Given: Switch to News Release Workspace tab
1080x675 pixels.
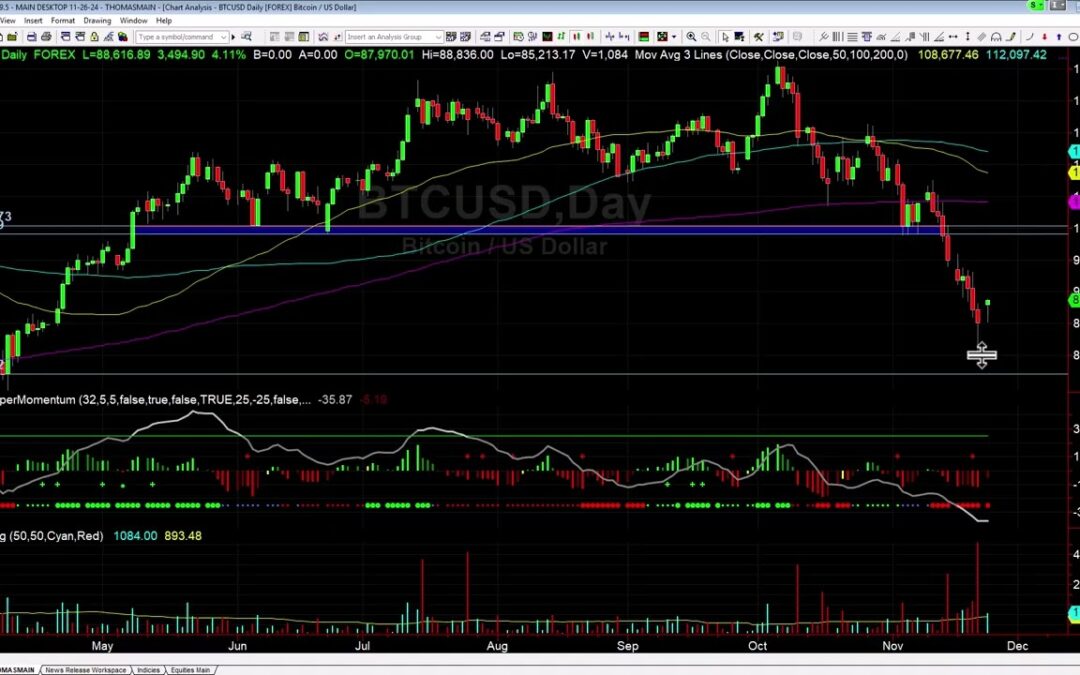Looking at the screenshot, I should coord(85,670).
